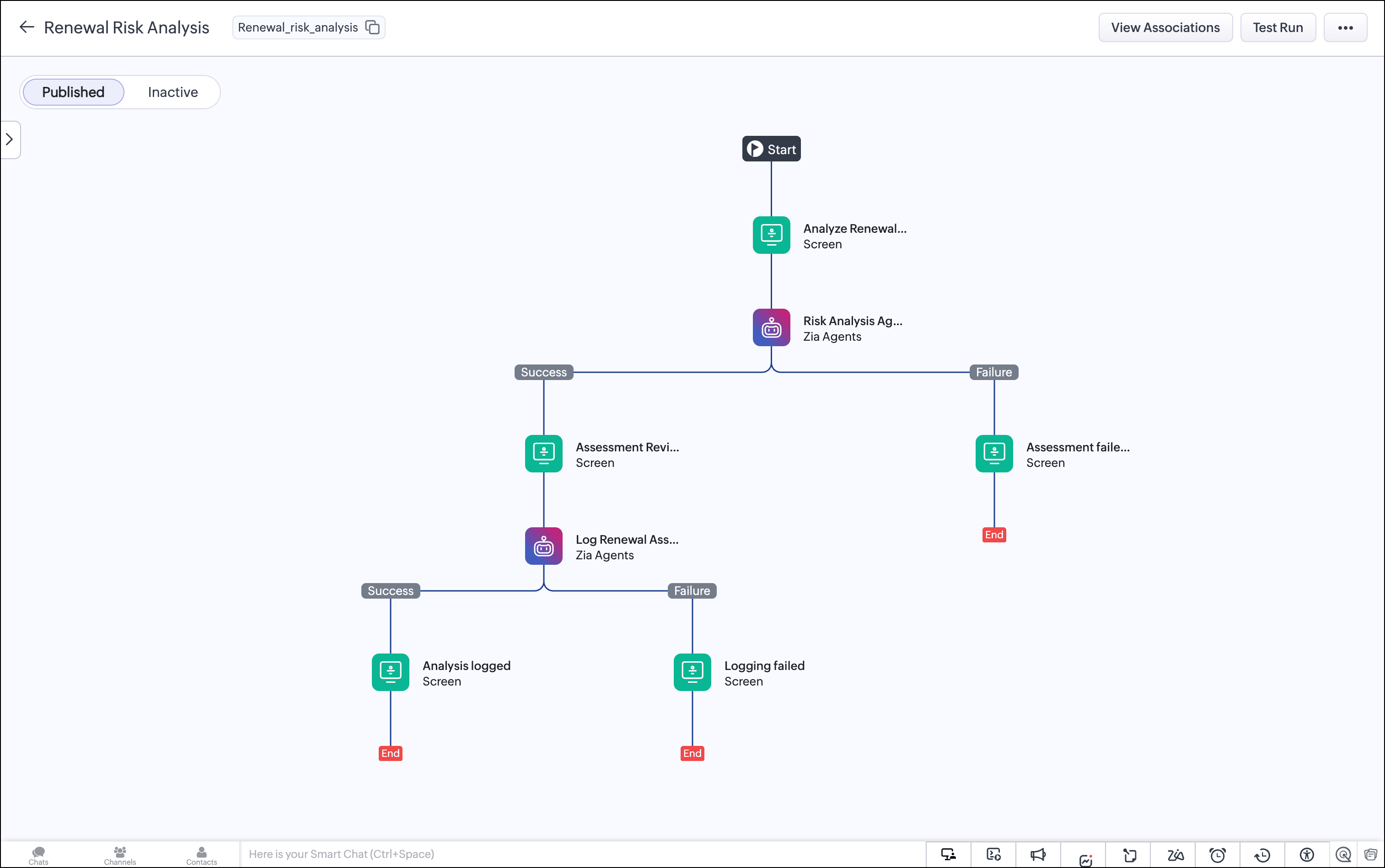Image resolution: width=1385 pixels, height=868 pixels.
Task: Start a Test Run
Action: coord(1278,27)
